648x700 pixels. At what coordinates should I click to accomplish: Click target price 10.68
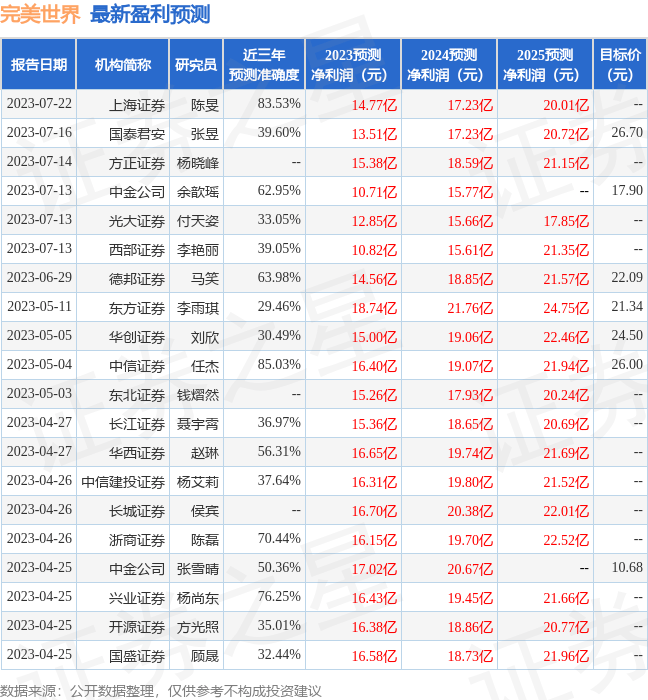(x=627, y=568)
